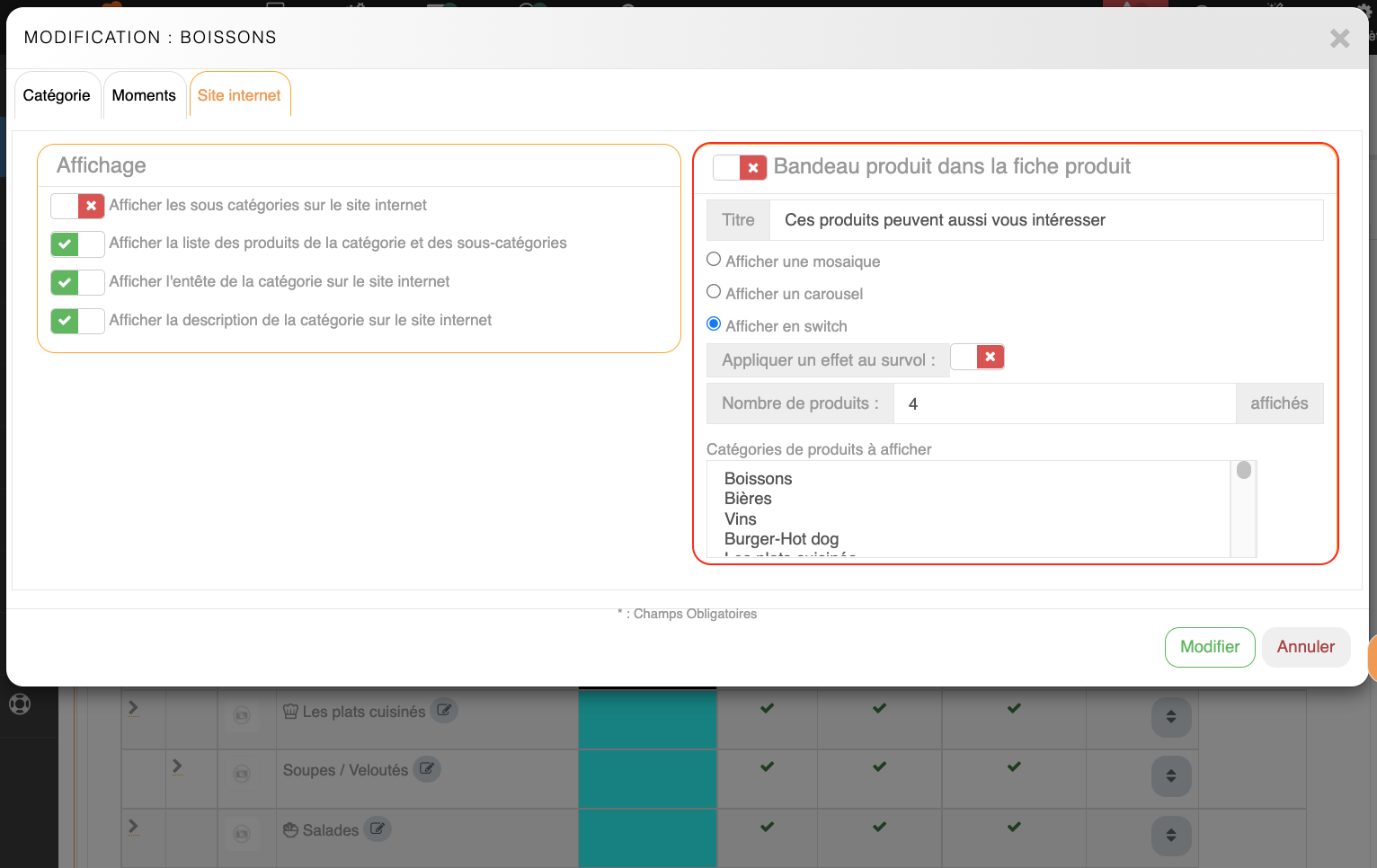Toggle category description display on website

pos(77,321)
